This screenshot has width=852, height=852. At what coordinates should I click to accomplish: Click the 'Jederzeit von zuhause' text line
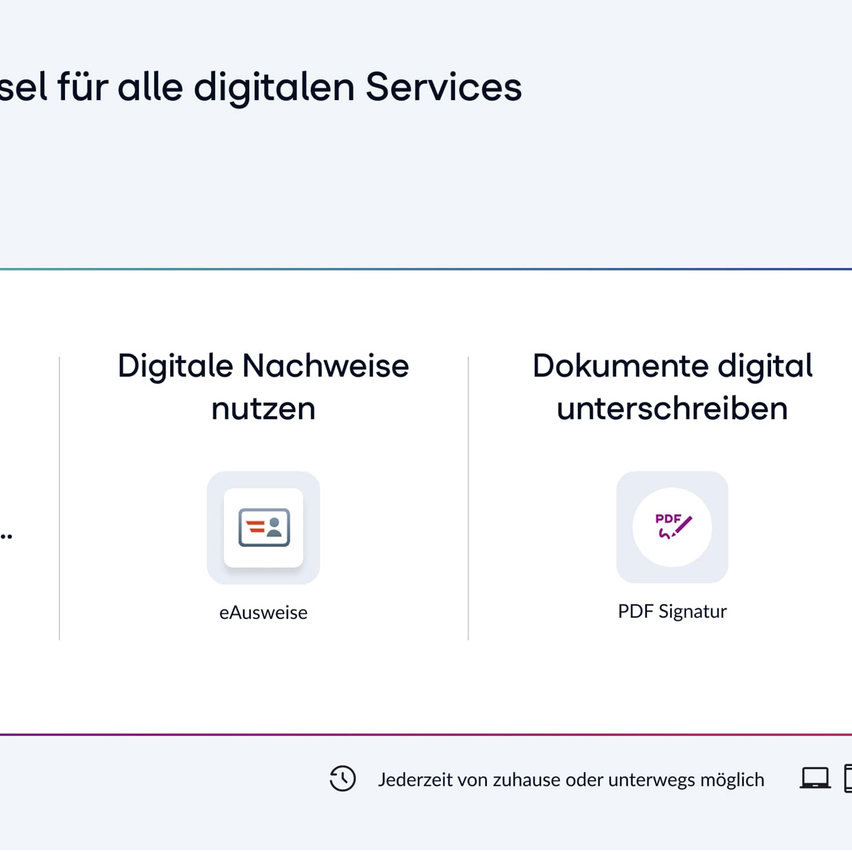pyautogui.click(x=571, y=779)
